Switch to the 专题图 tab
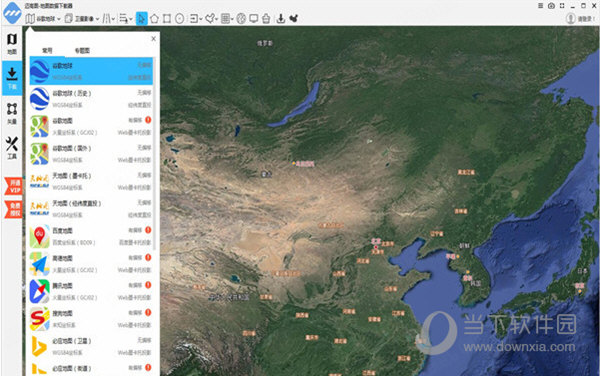This screenshot has height=376, width=600. pos(82,50)
